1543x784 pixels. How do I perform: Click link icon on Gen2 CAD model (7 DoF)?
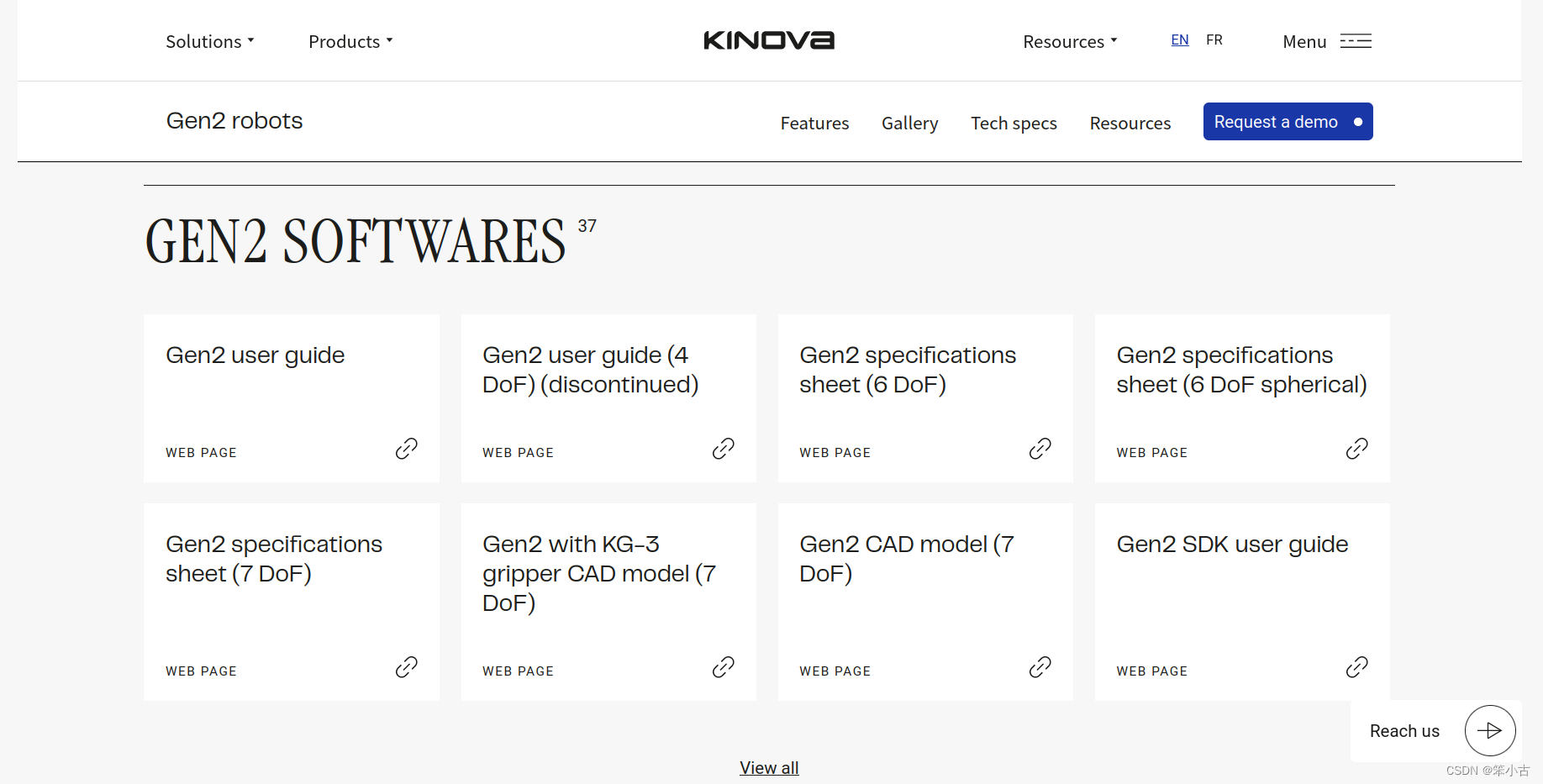point(1040,667)
